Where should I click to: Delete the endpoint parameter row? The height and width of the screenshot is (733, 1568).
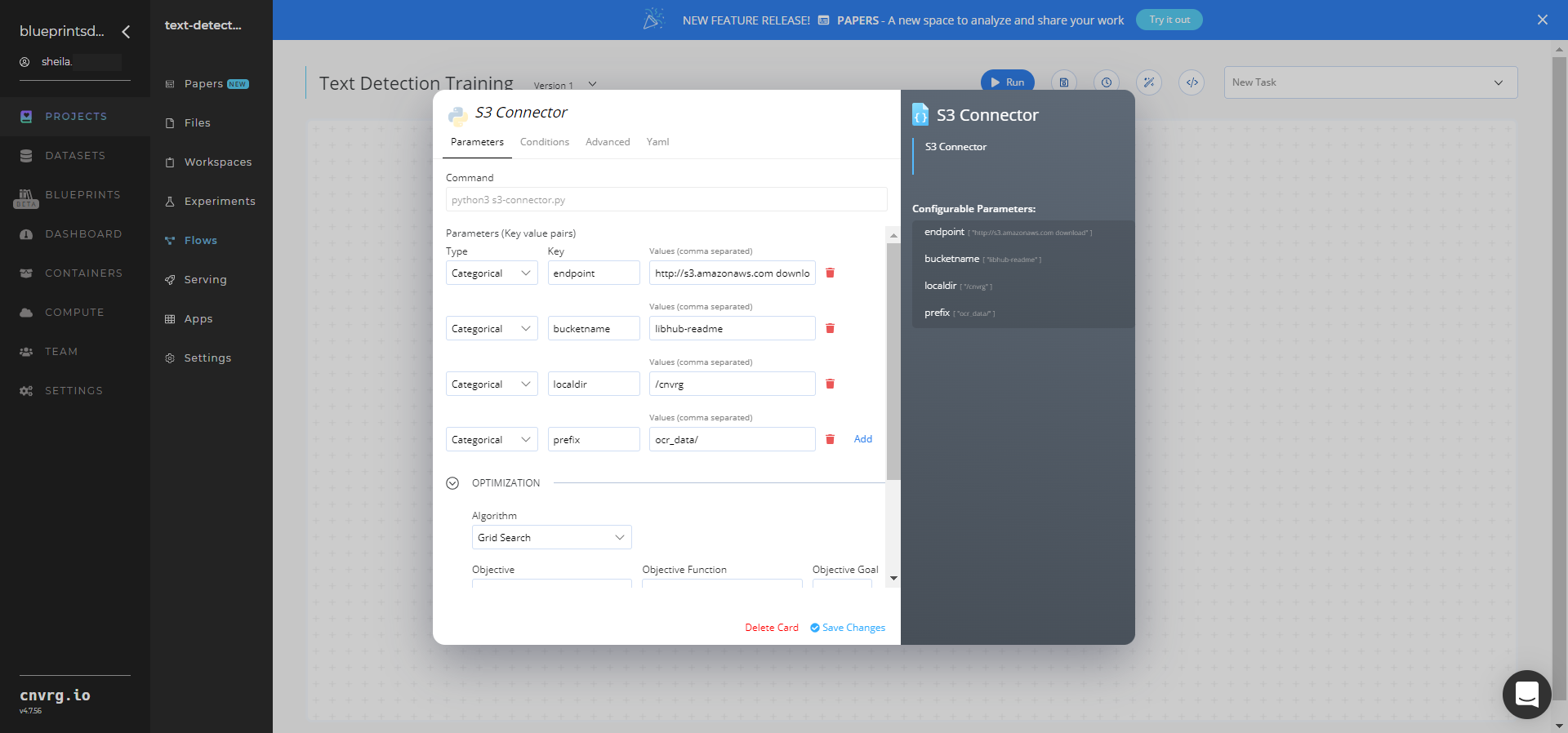pos(830,273)
